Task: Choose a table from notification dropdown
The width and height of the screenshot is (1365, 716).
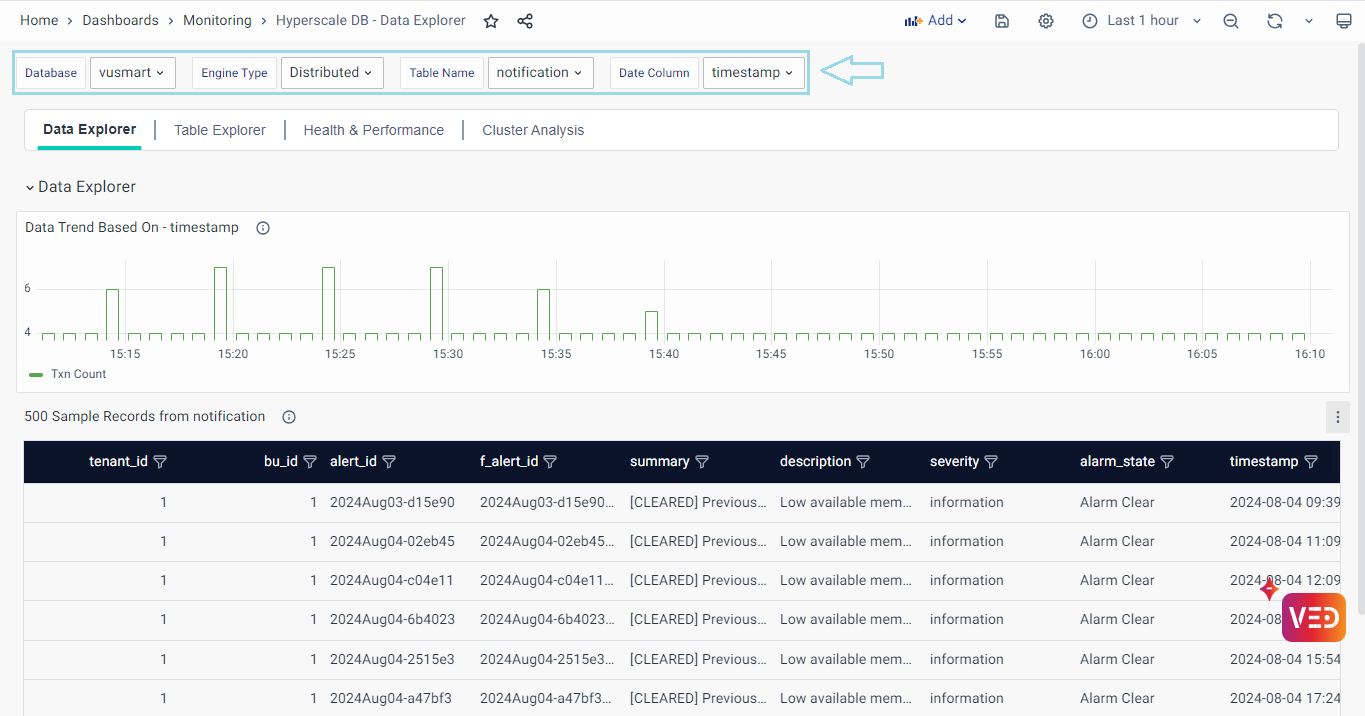Action: [x=540, y=73]
